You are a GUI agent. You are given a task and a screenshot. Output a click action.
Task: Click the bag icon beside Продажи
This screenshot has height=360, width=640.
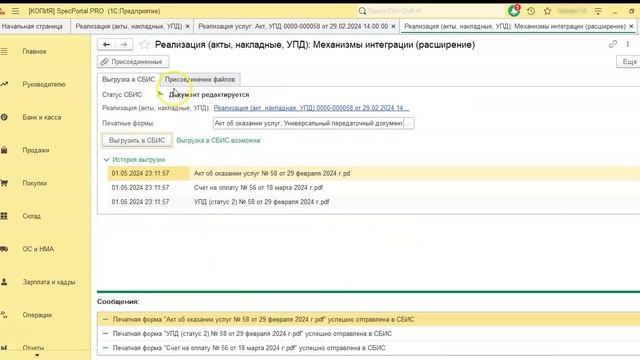[4, 150]
